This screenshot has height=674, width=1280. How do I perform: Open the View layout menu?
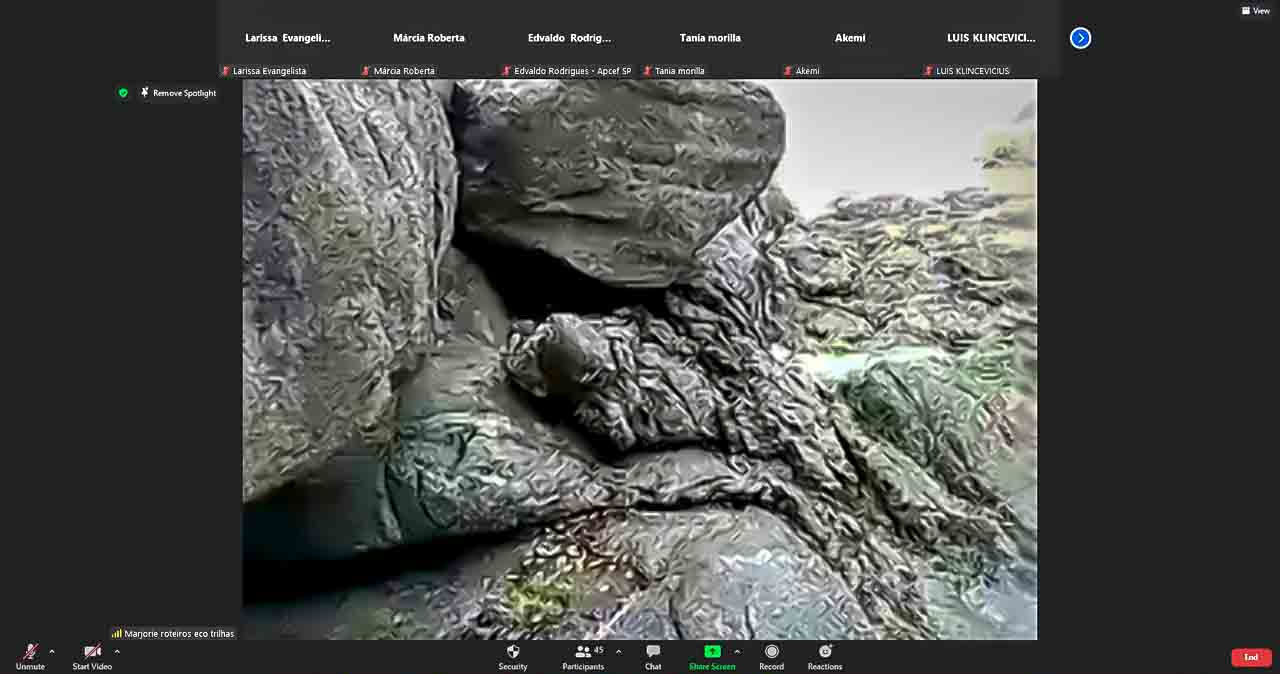pyautogui.click(x=1255, y=11)
